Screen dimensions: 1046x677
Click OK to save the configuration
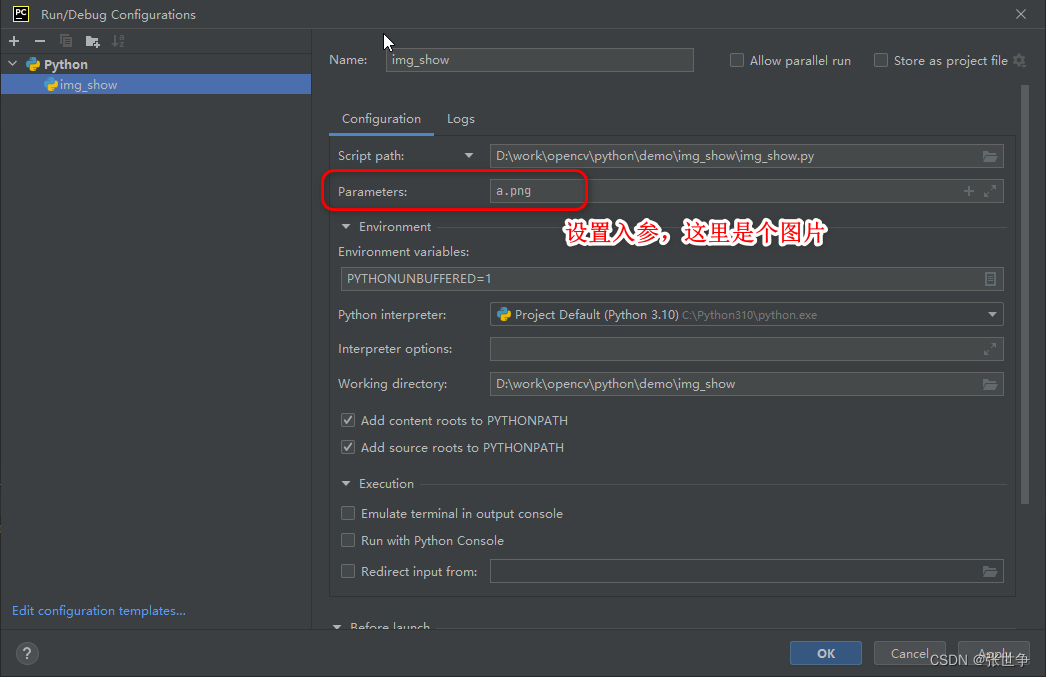pyautogui.click(x=825, y=652)
